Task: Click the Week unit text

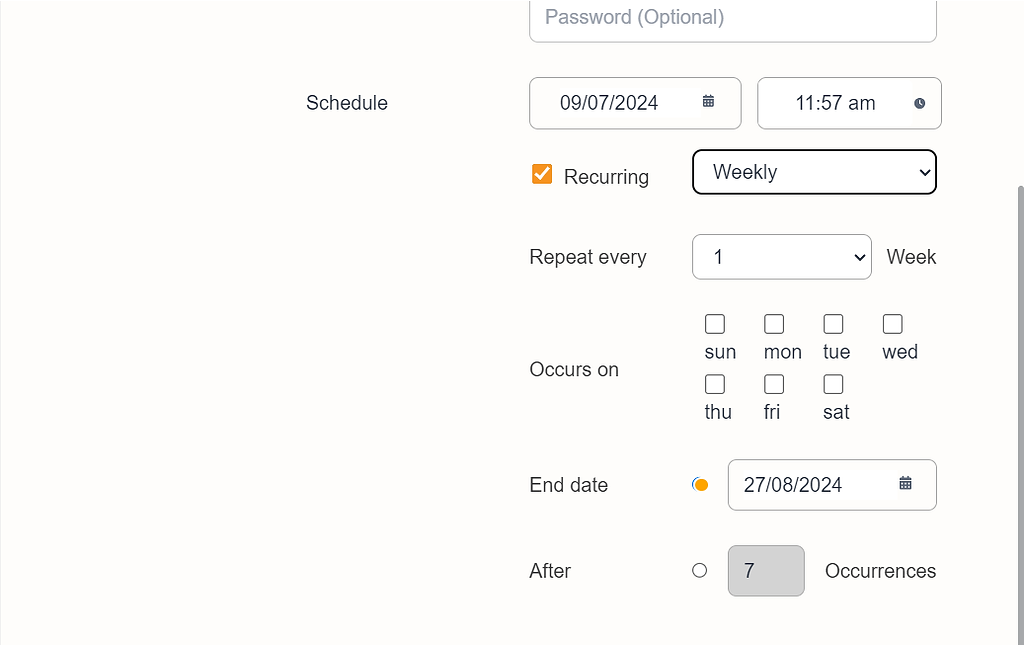Action: (911, 257)
